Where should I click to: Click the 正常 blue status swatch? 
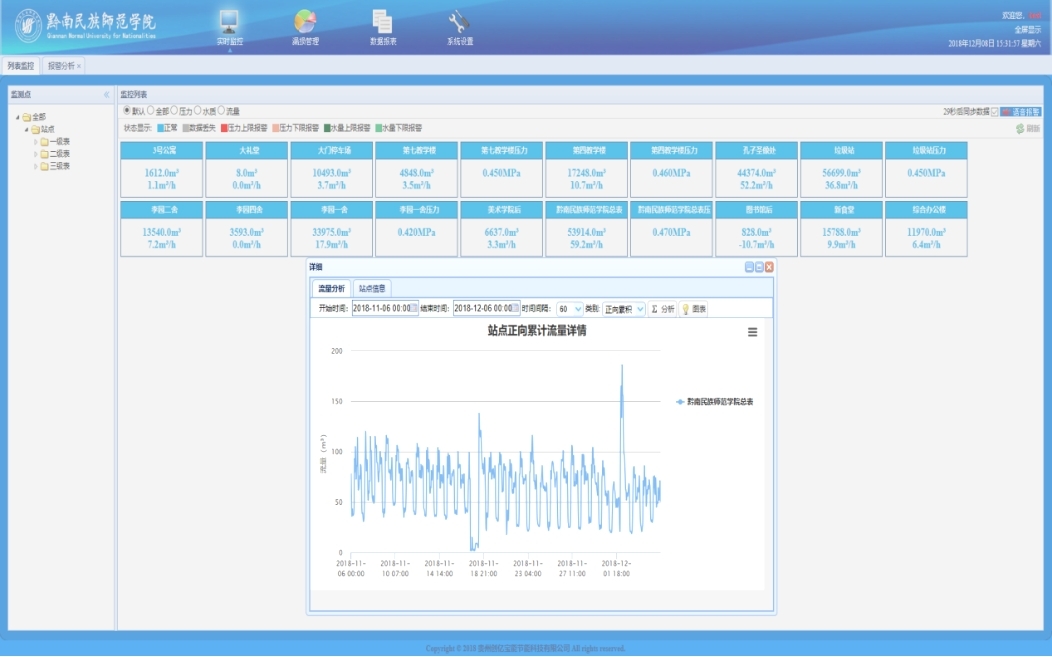161,128
